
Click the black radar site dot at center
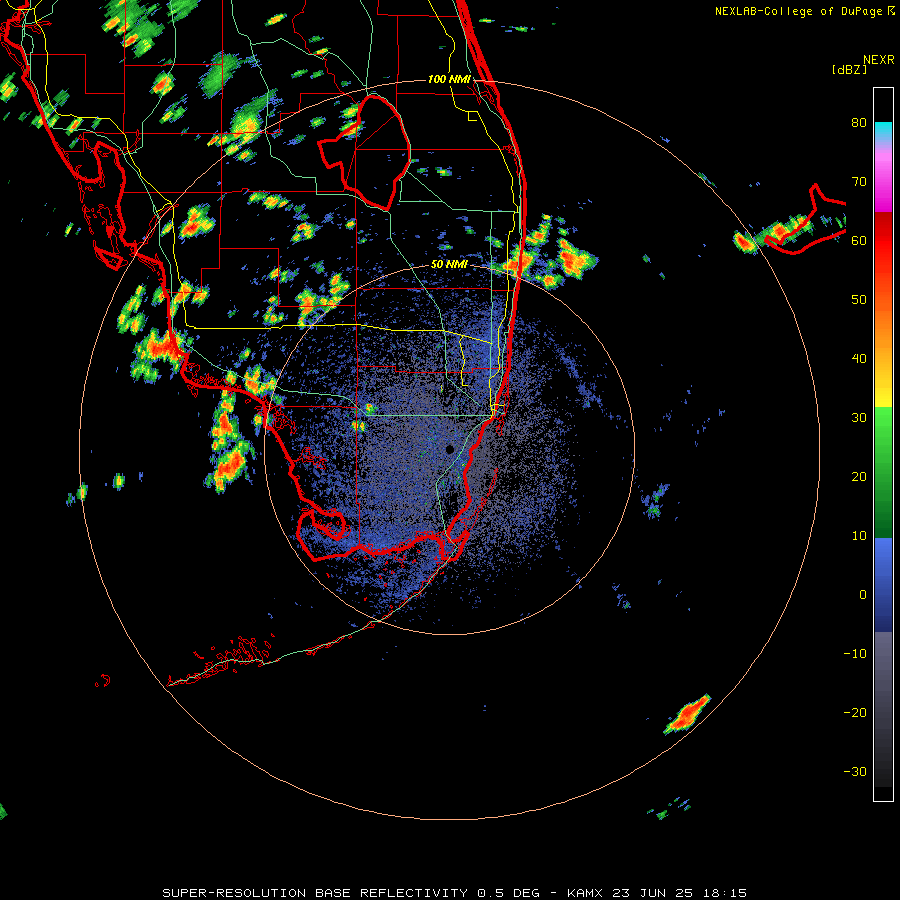point(450,449)
